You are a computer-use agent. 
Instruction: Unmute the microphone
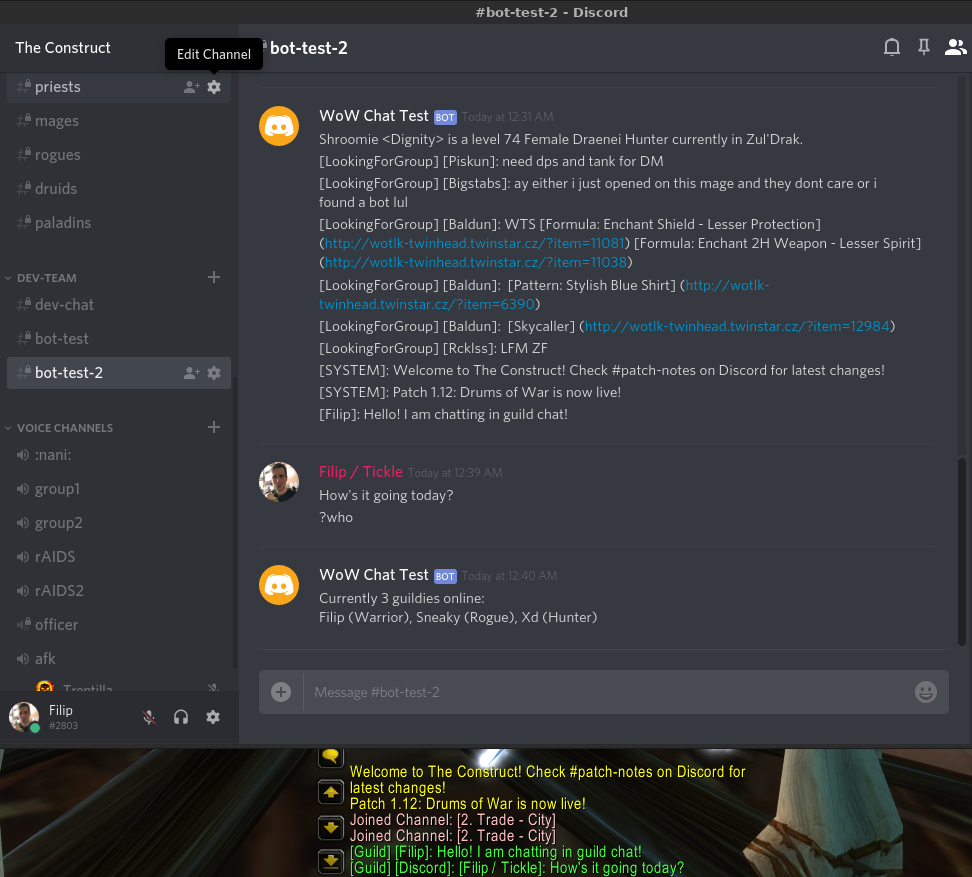click(x=149, y=717)
